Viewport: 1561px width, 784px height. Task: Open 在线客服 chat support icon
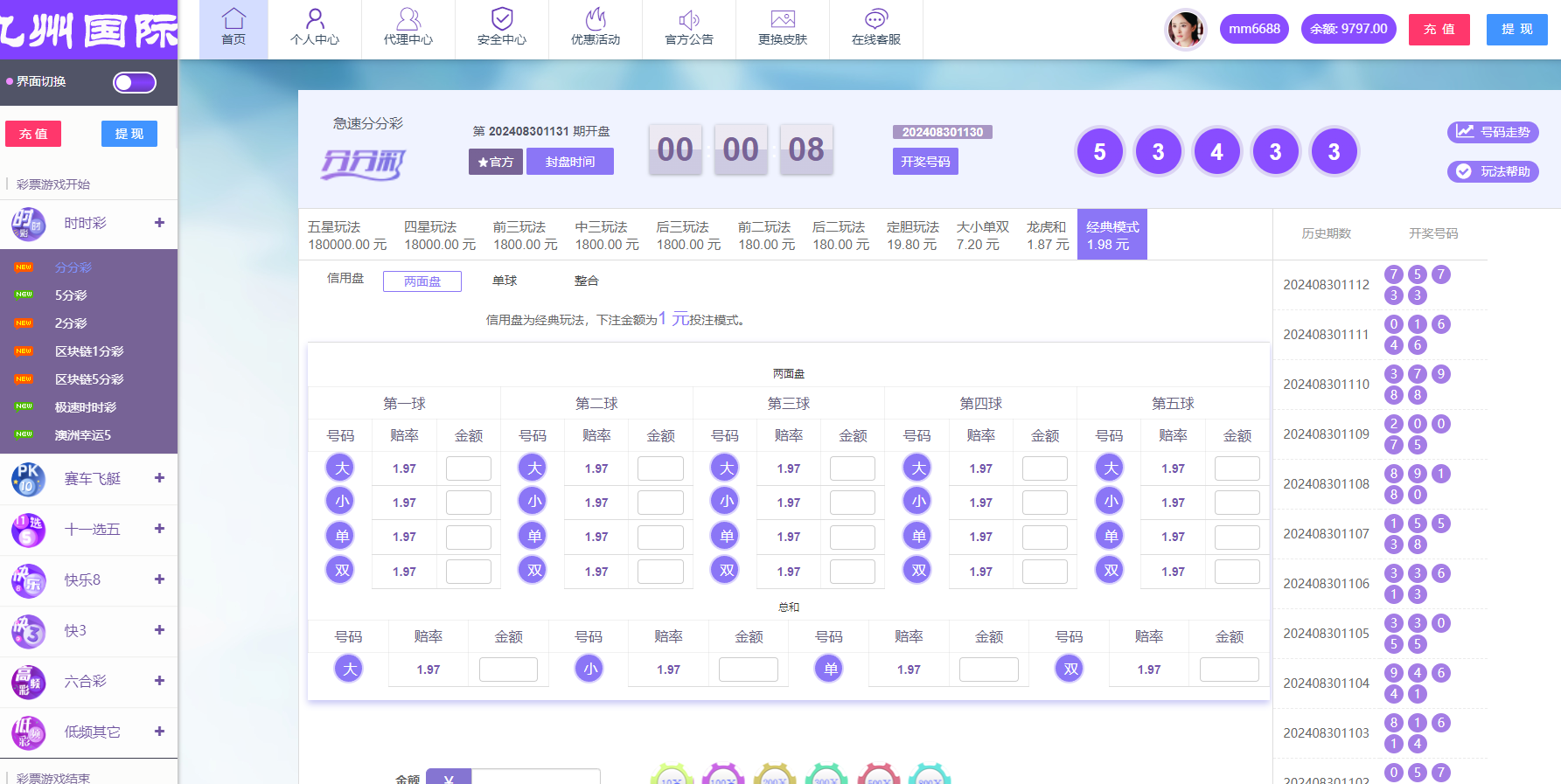tap(876, 19)
